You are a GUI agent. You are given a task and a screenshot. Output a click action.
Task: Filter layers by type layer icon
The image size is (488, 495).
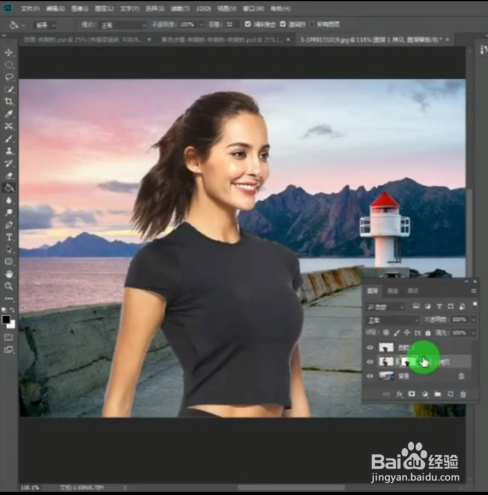[439, 306]
